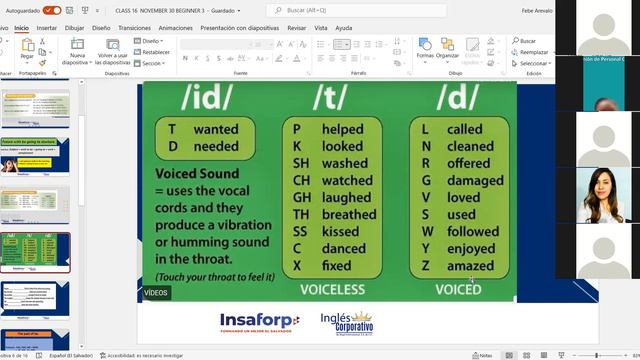Select the fill-in-blanks slide thumbnail below current
640x360 pixels.
(x=35, y=300)
